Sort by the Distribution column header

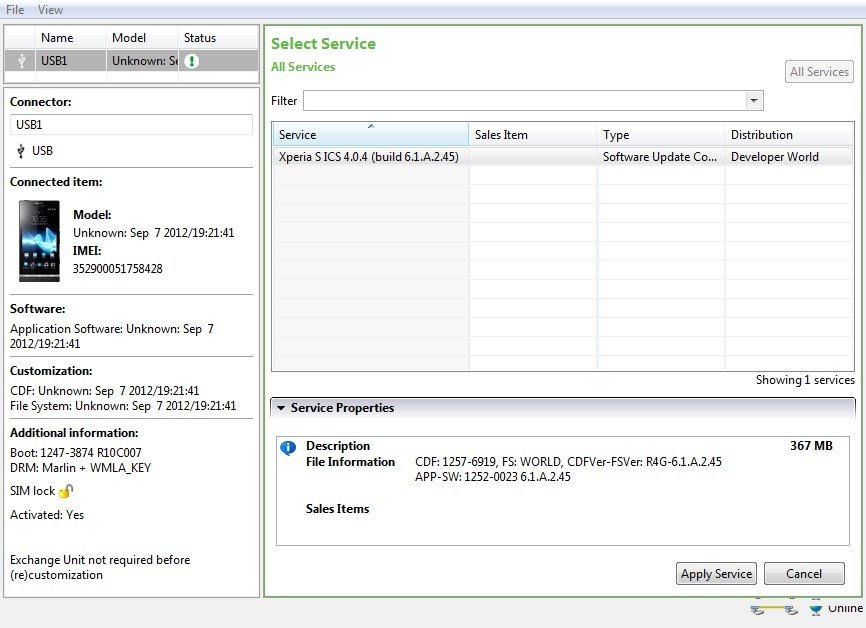tap(789, 135)
